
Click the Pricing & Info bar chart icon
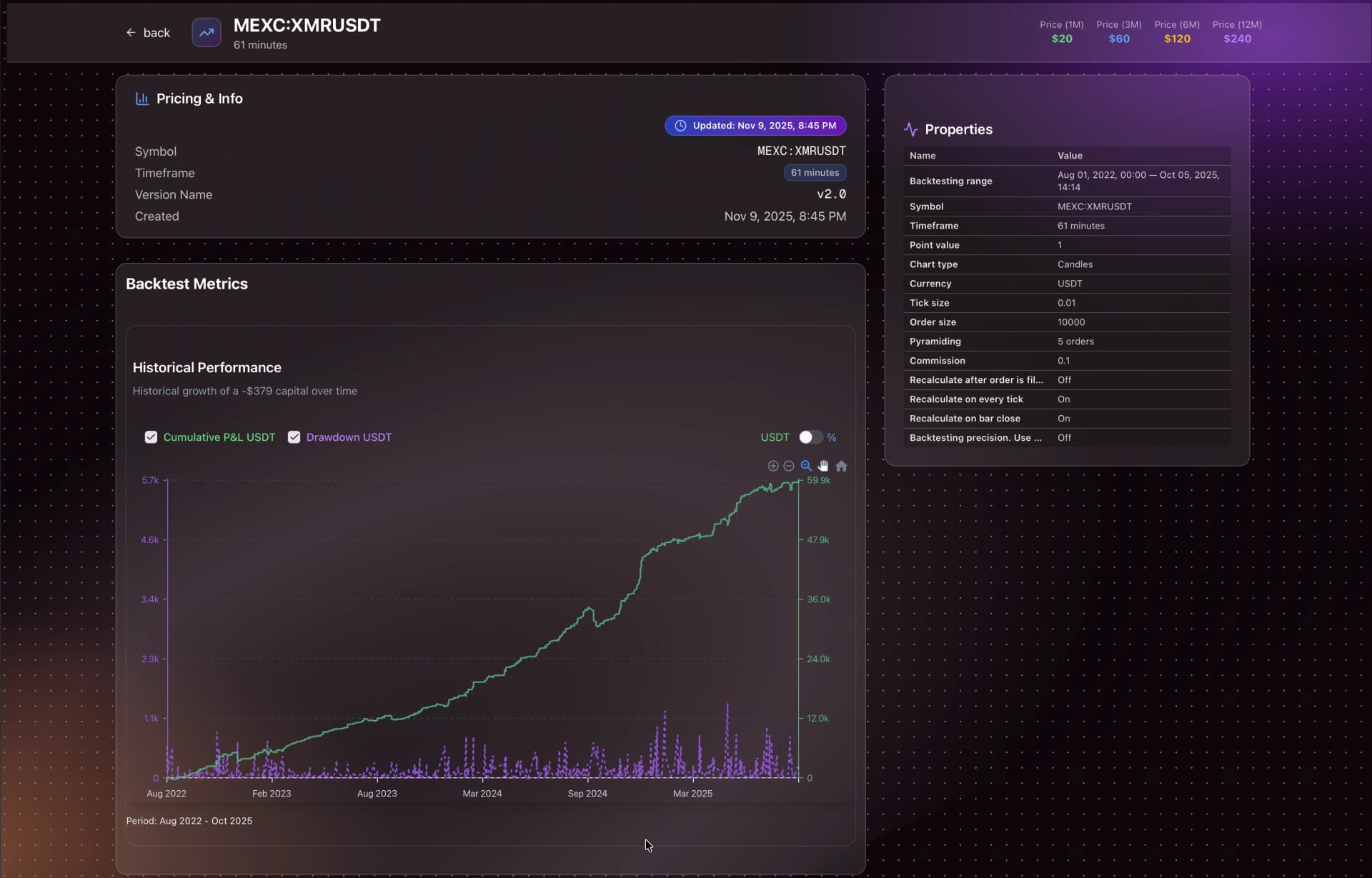(x=141, y=99)
